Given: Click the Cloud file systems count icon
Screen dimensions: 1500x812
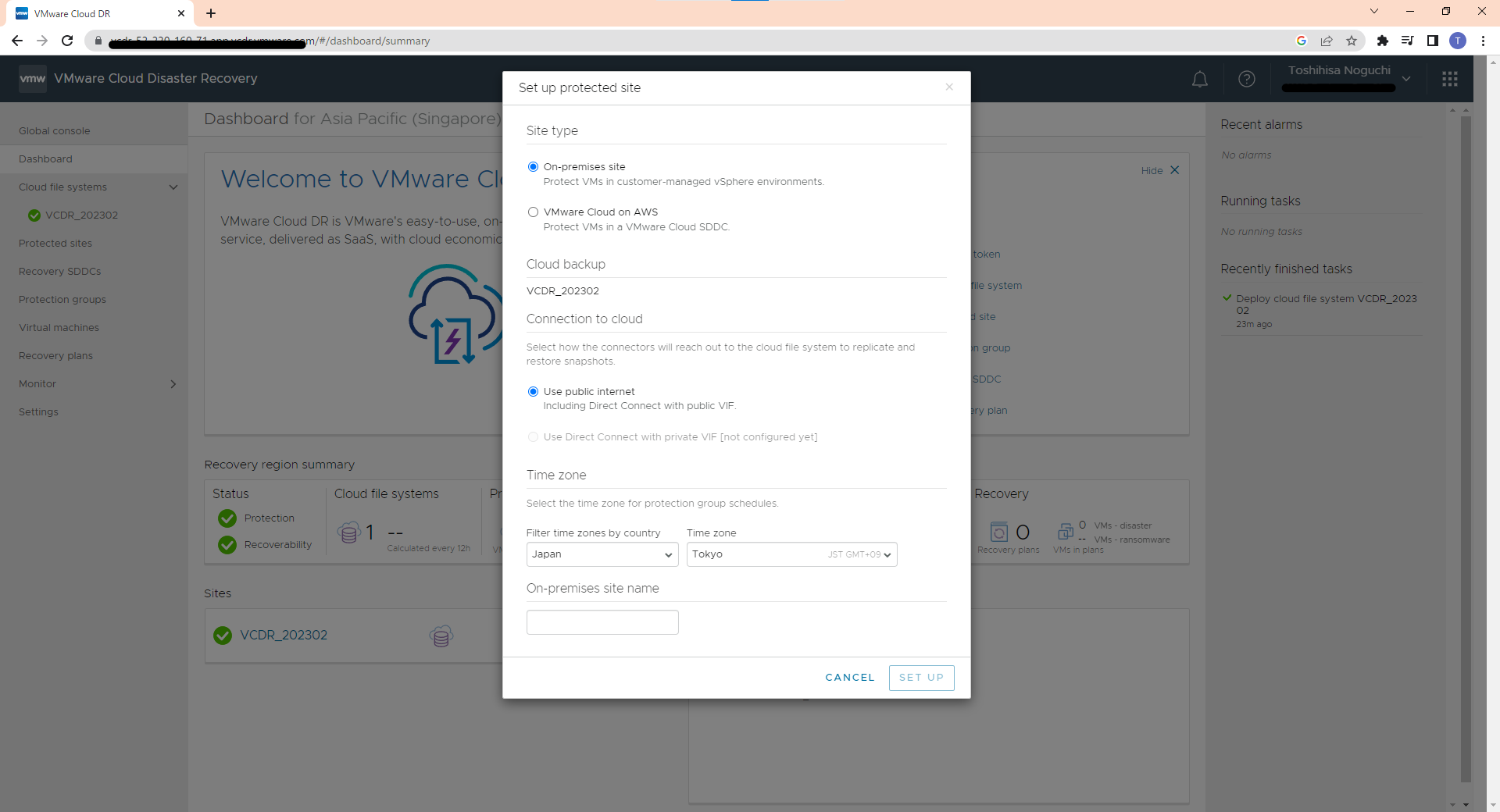Looking at the screenshot, I should click(349, 532).
